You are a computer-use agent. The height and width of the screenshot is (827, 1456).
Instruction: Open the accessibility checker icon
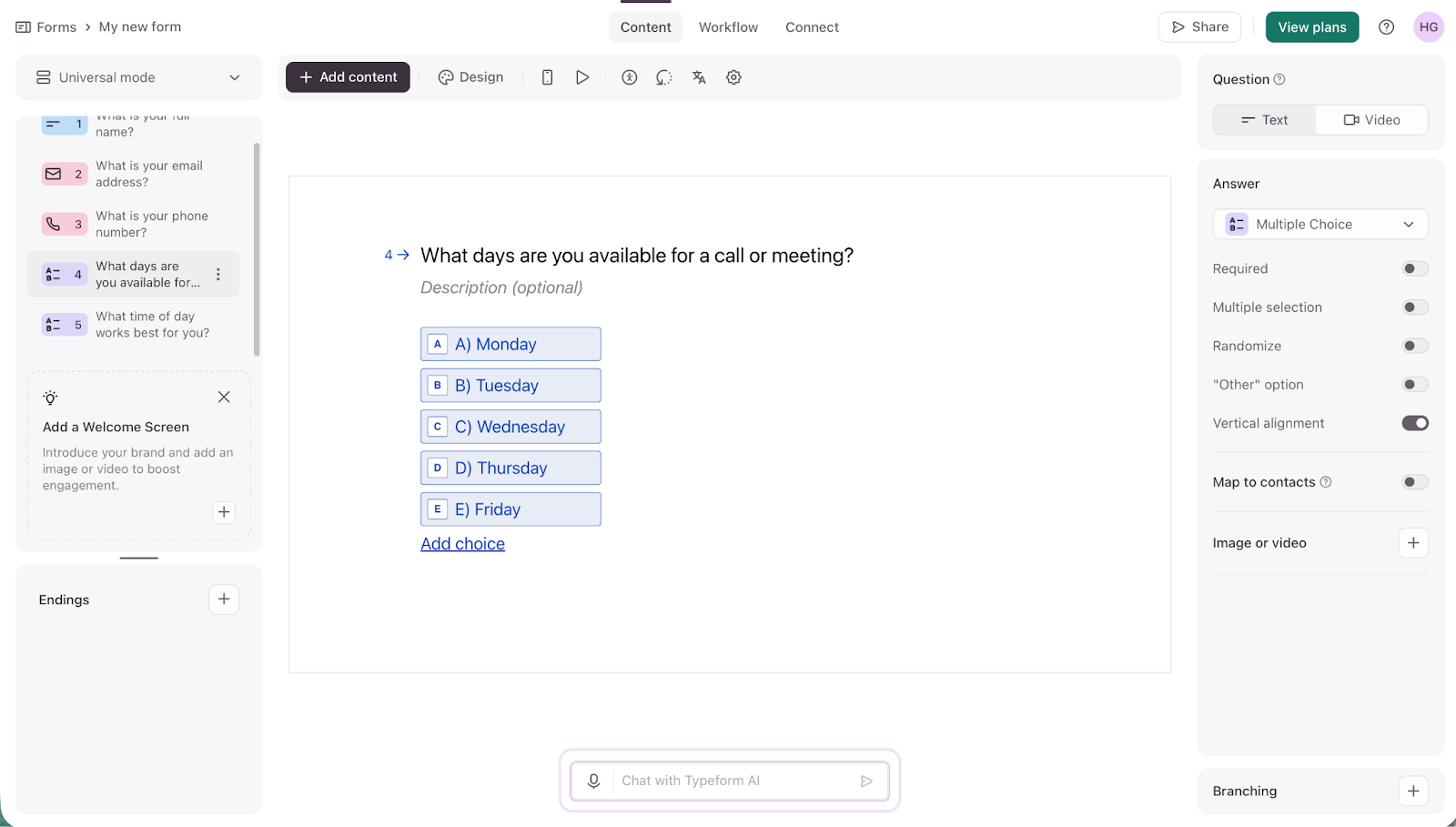click(x=629, y=77)
